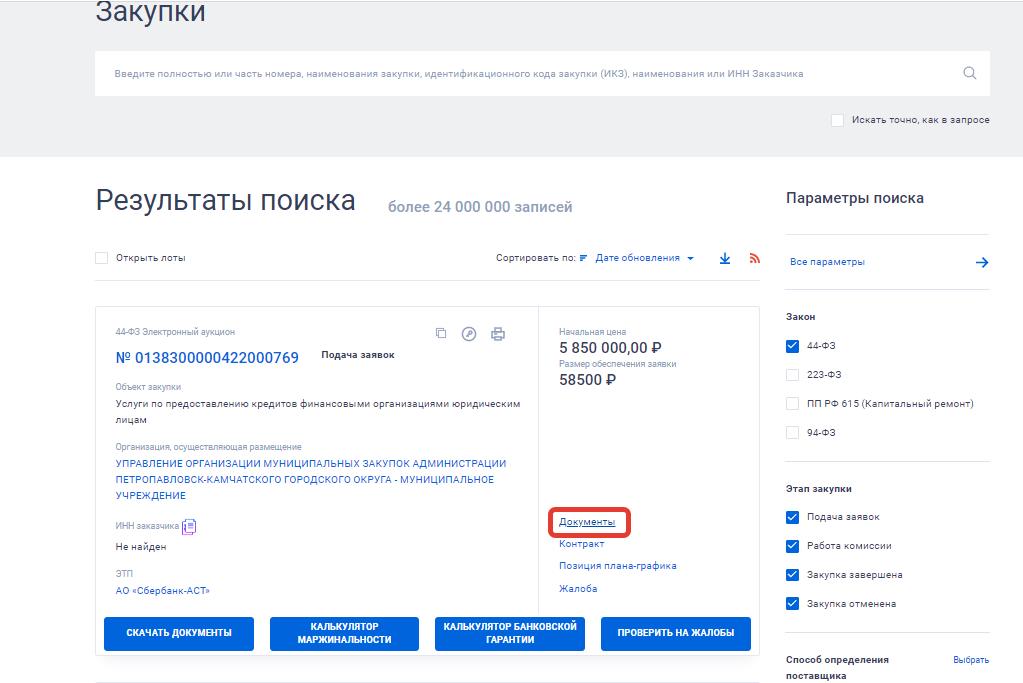Open the УПРАВЛЕНИЕ ОРГАНИЗАЦИИ МУНИЦИПАЛЬНЫХ ЗАКУПОК organization link
Viewport: 1023px width, 683px height.
tap(311, 479)
